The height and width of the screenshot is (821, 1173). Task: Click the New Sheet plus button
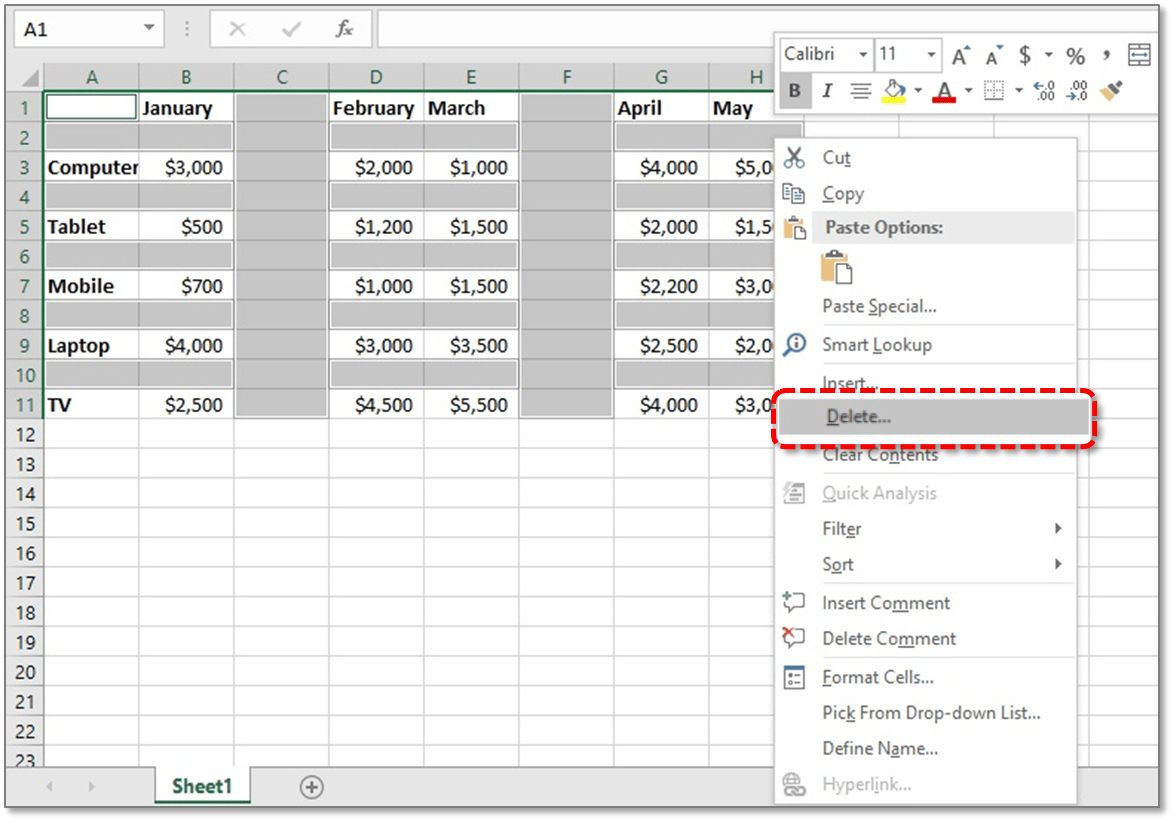(x=311, y=787)
